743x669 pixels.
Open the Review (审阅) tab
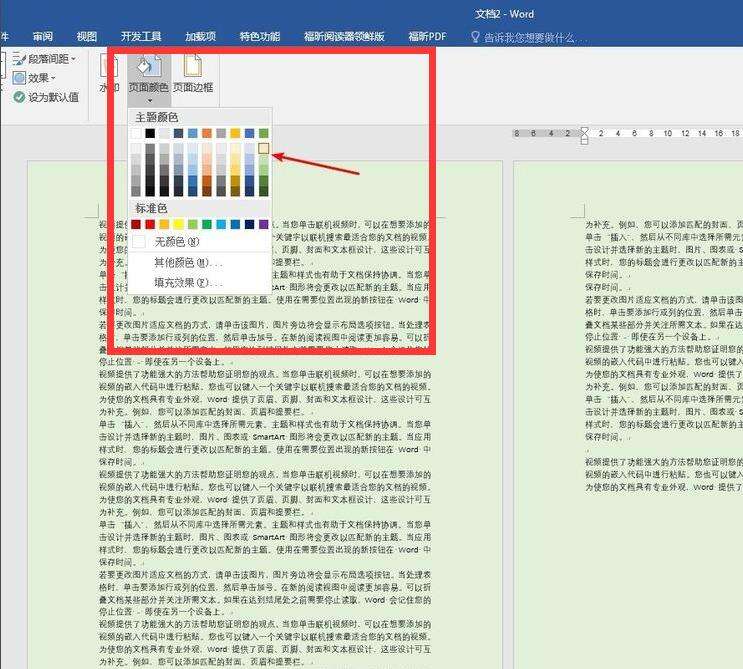(43, 36)
